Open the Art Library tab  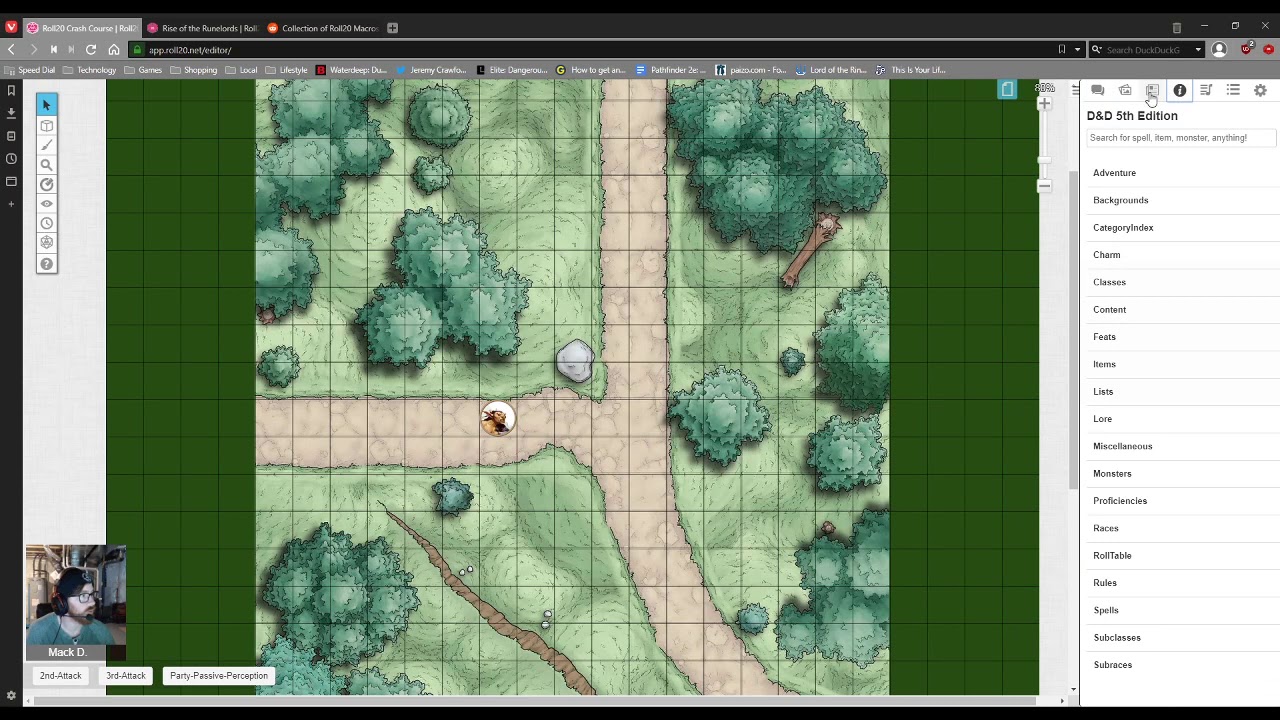tap(1125, 90)
